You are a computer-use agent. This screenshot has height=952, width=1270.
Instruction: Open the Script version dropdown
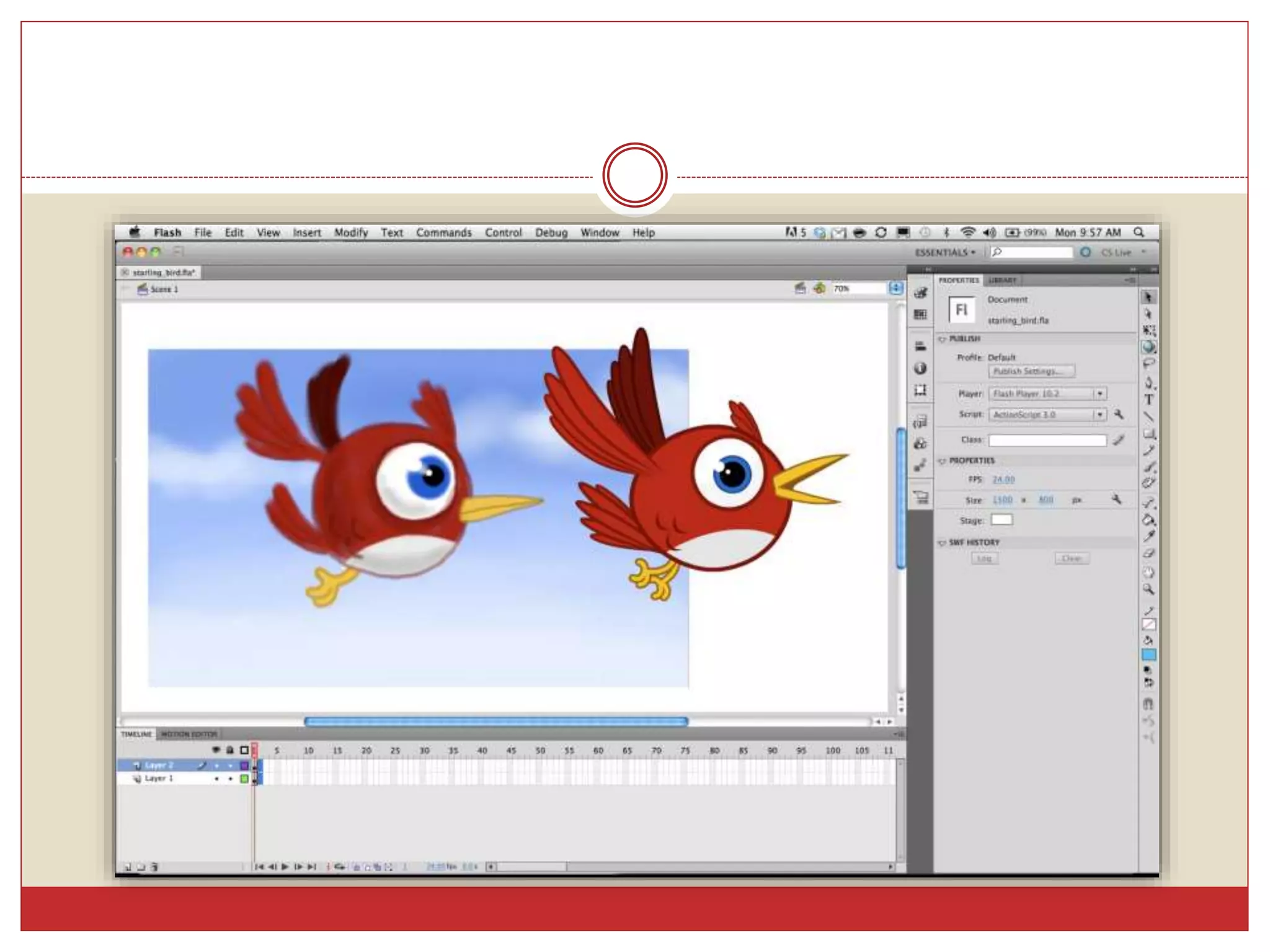pos(1099,414)
